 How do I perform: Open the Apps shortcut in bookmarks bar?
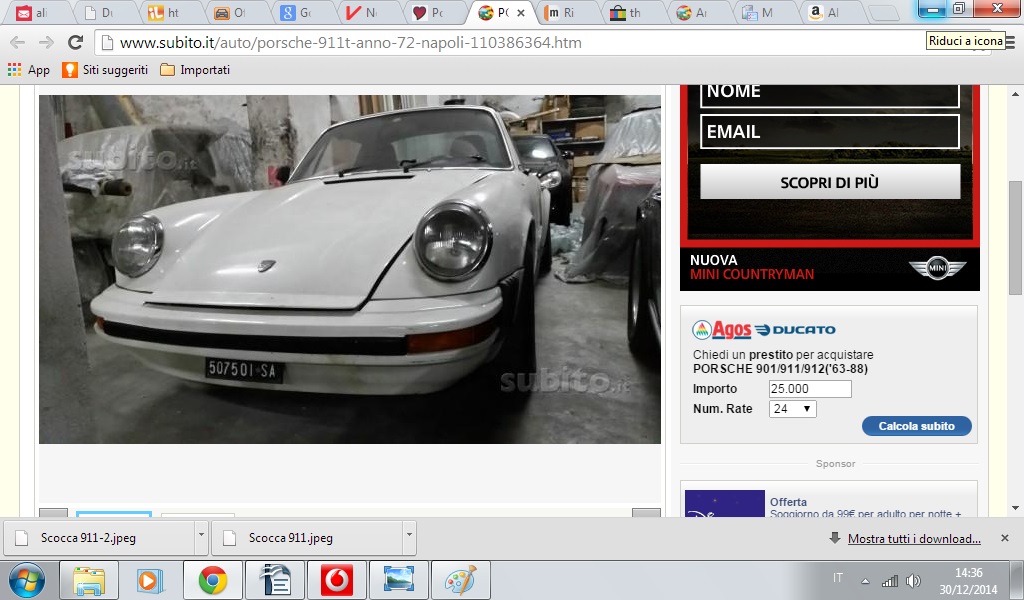pyautogui.click(x=28, y=70)
